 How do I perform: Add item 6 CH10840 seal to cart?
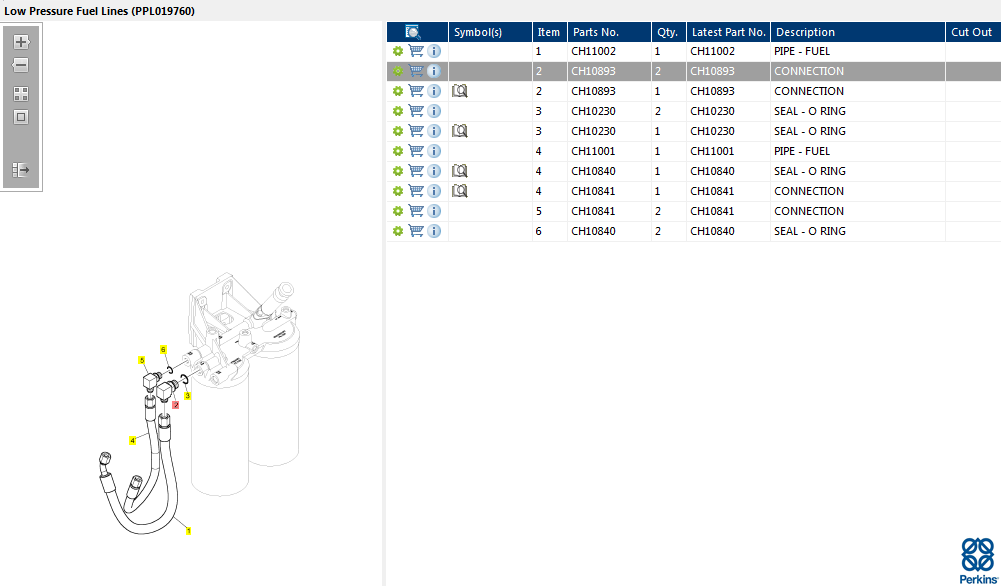(x=416, y=231)
